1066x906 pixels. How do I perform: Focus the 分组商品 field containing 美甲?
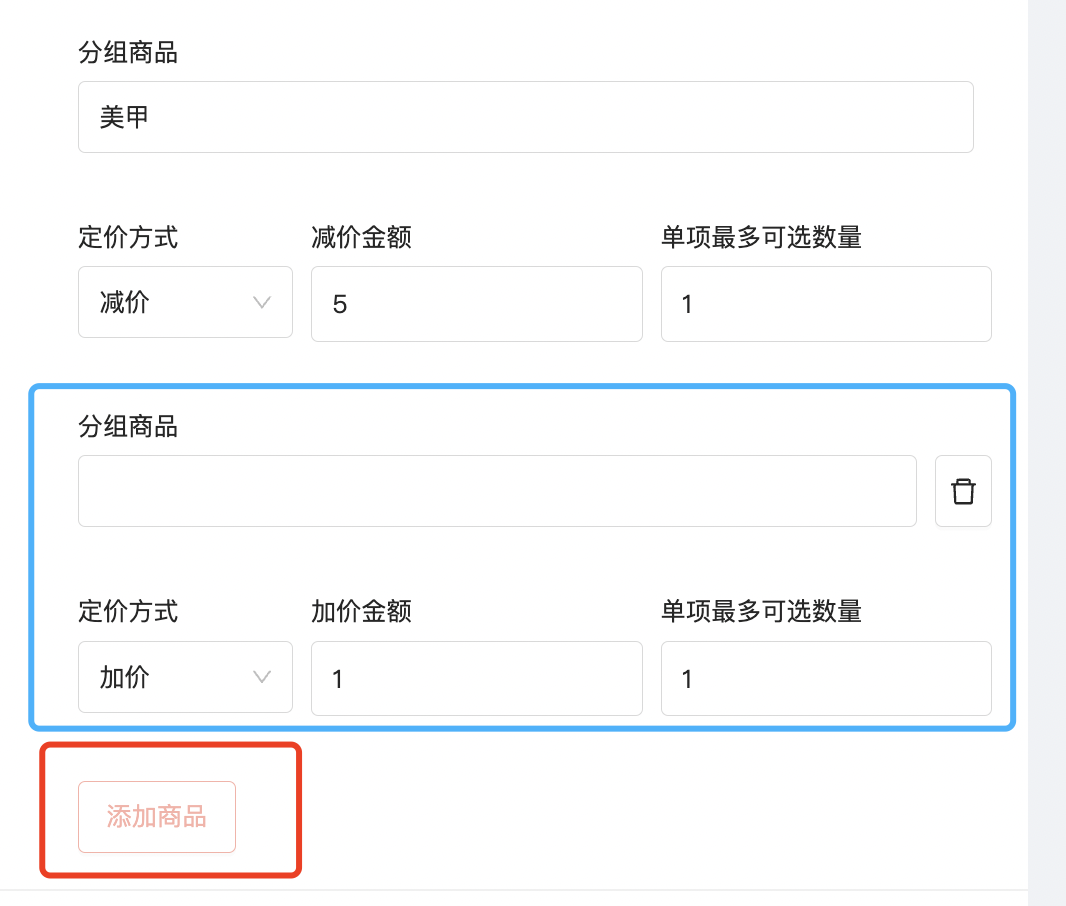[526, 117]
